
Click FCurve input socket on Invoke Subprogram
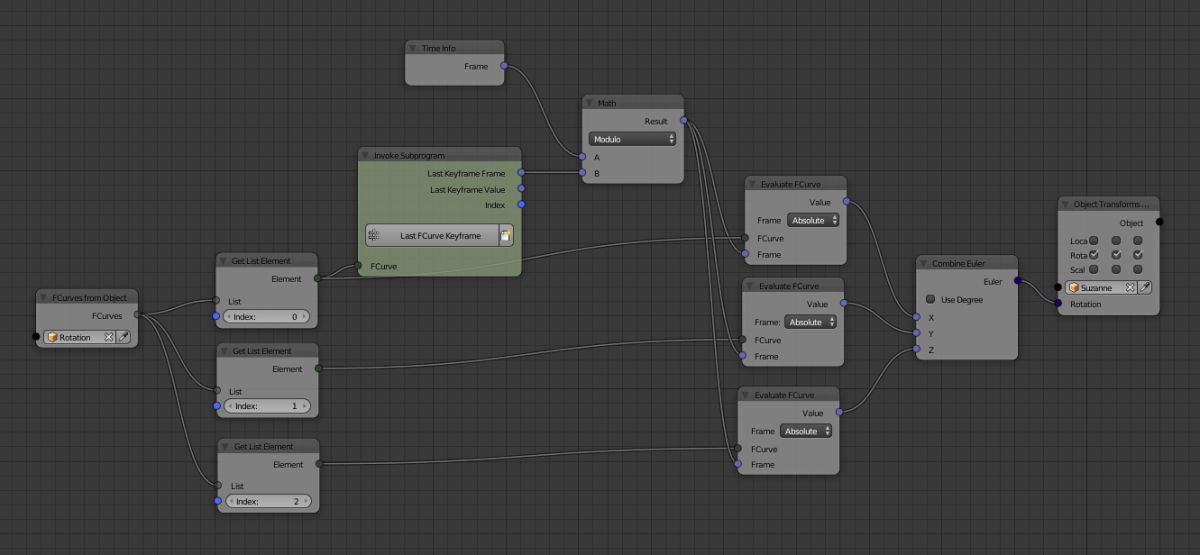point(358,266)
